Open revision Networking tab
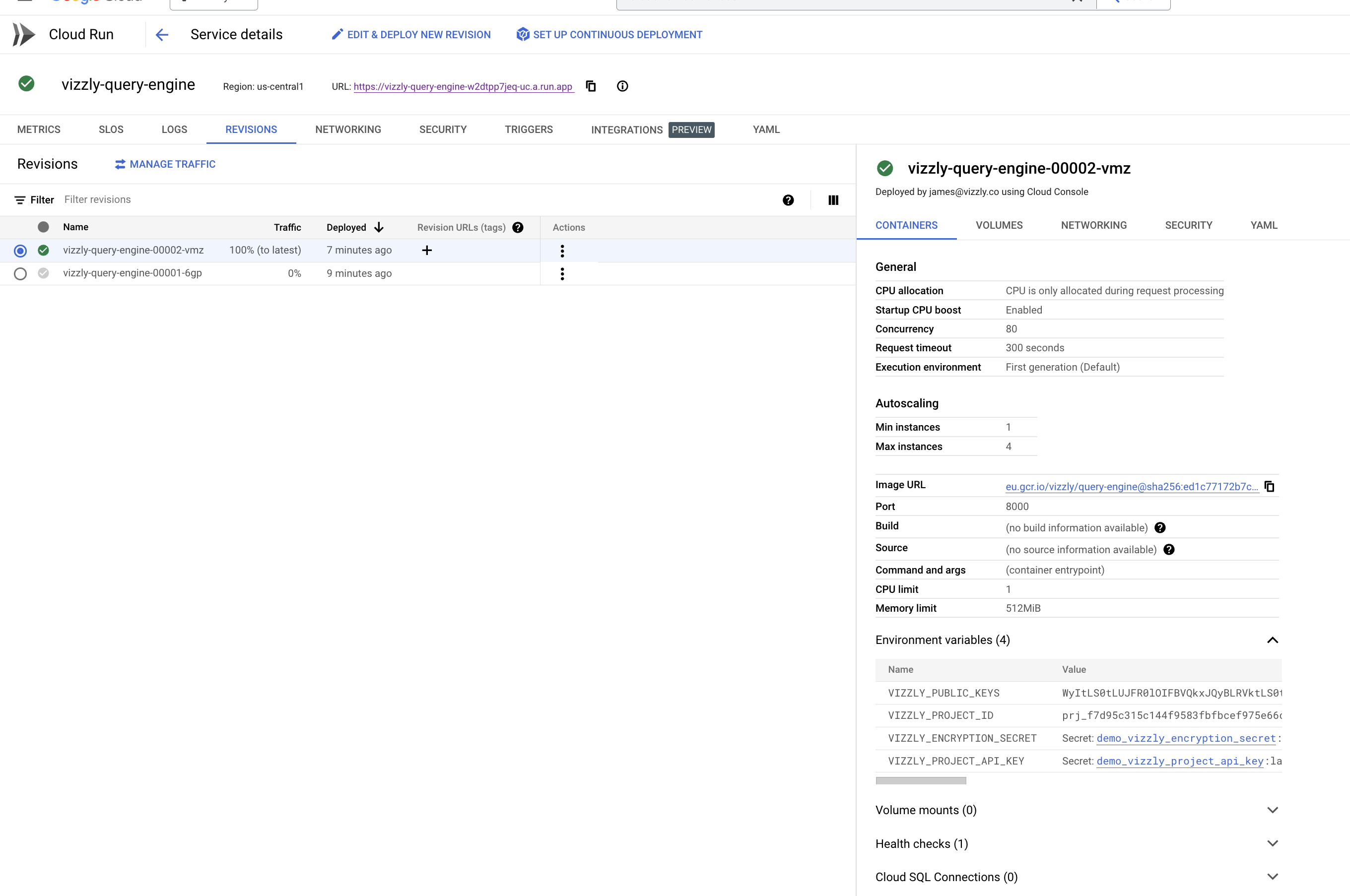 coord(1093,225)
